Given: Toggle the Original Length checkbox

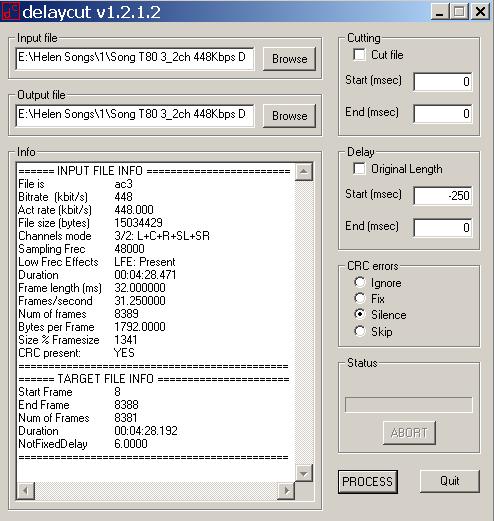Looking at the screenshot, I should (359, 169).
